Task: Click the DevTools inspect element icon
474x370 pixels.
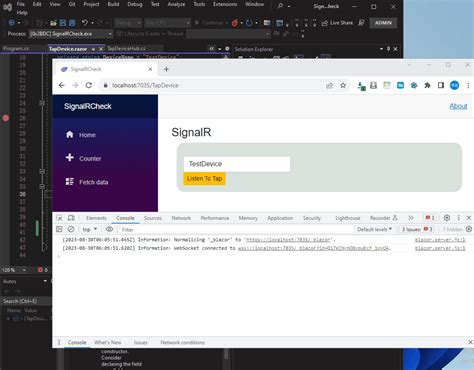Action: point(60,218)
